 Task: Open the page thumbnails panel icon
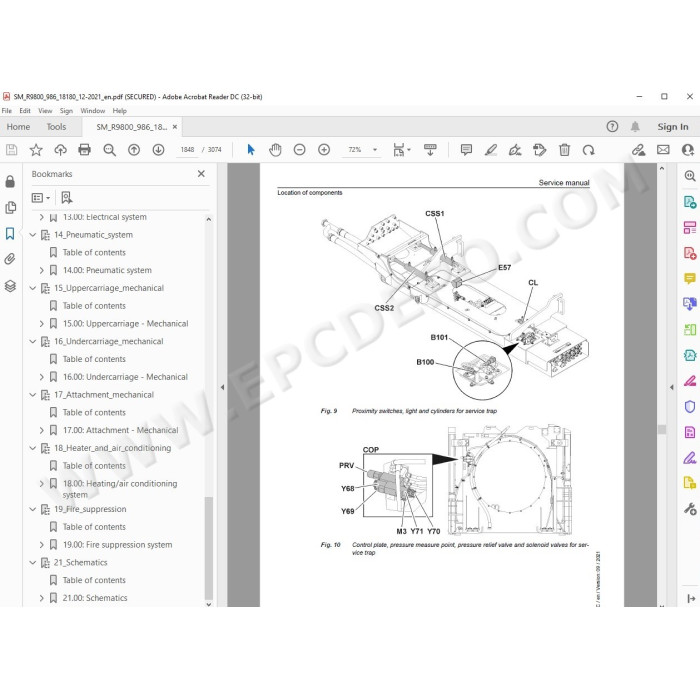[10, 208]
